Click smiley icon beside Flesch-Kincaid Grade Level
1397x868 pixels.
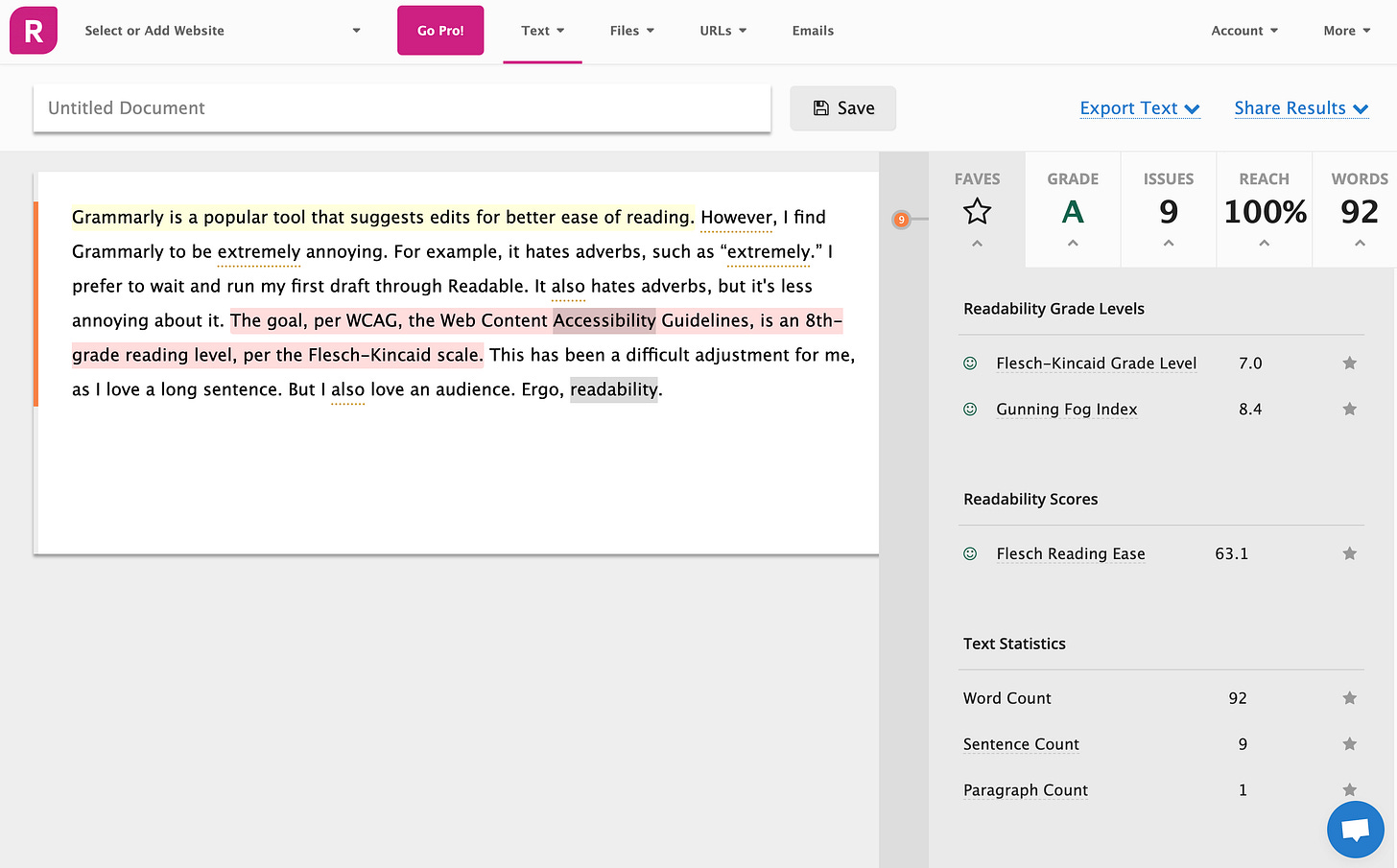click(970, 363)
